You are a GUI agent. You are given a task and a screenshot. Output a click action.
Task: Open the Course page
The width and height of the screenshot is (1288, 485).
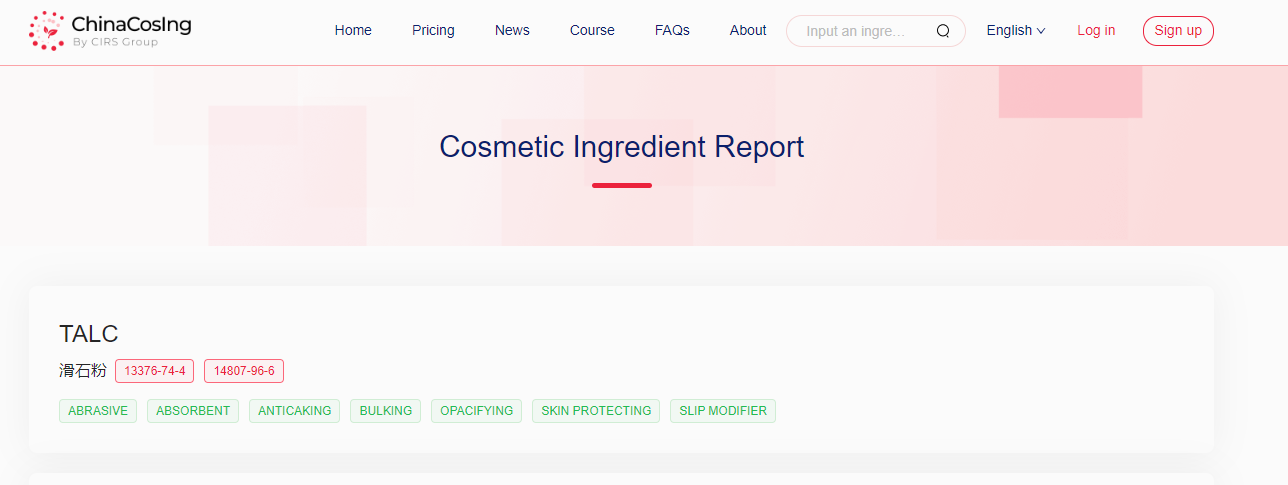pyautogui.click(x=592, y=31)
